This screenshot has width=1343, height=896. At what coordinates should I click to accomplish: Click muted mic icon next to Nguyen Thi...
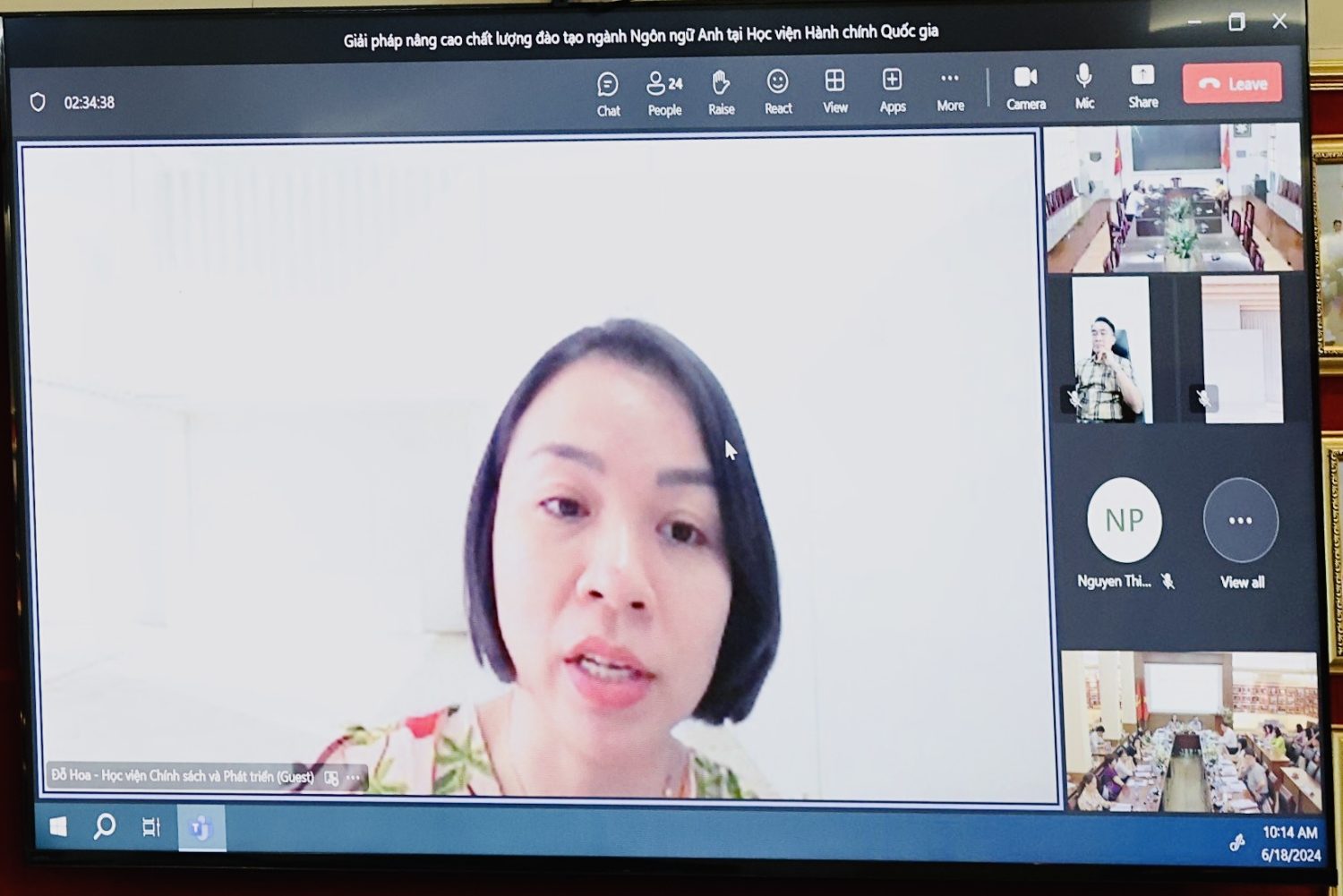coord(1168,581)
